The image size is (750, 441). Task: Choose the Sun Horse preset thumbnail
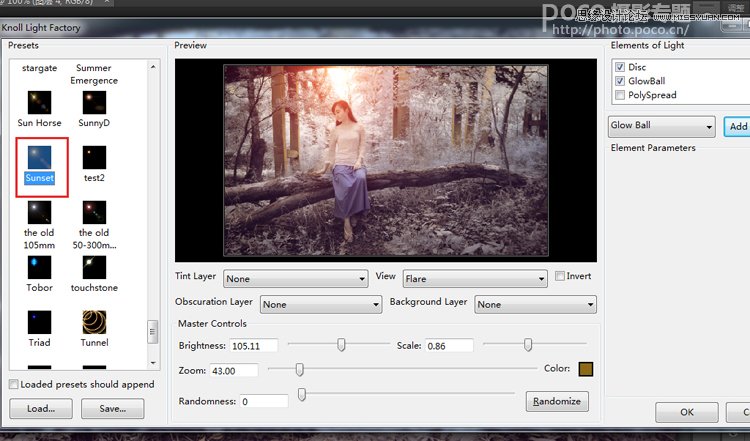click(40, 102)
